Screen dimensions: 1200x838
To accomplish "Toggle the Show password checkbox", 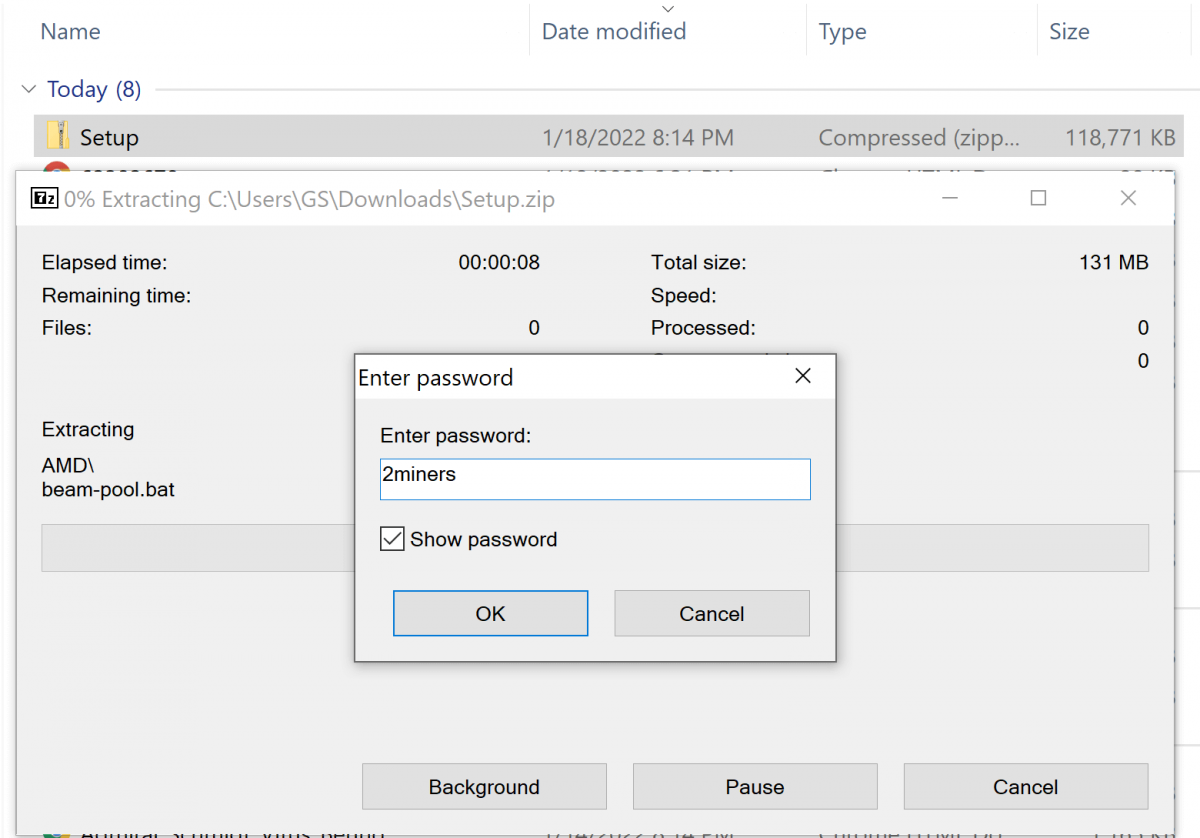I will (392, 539).
